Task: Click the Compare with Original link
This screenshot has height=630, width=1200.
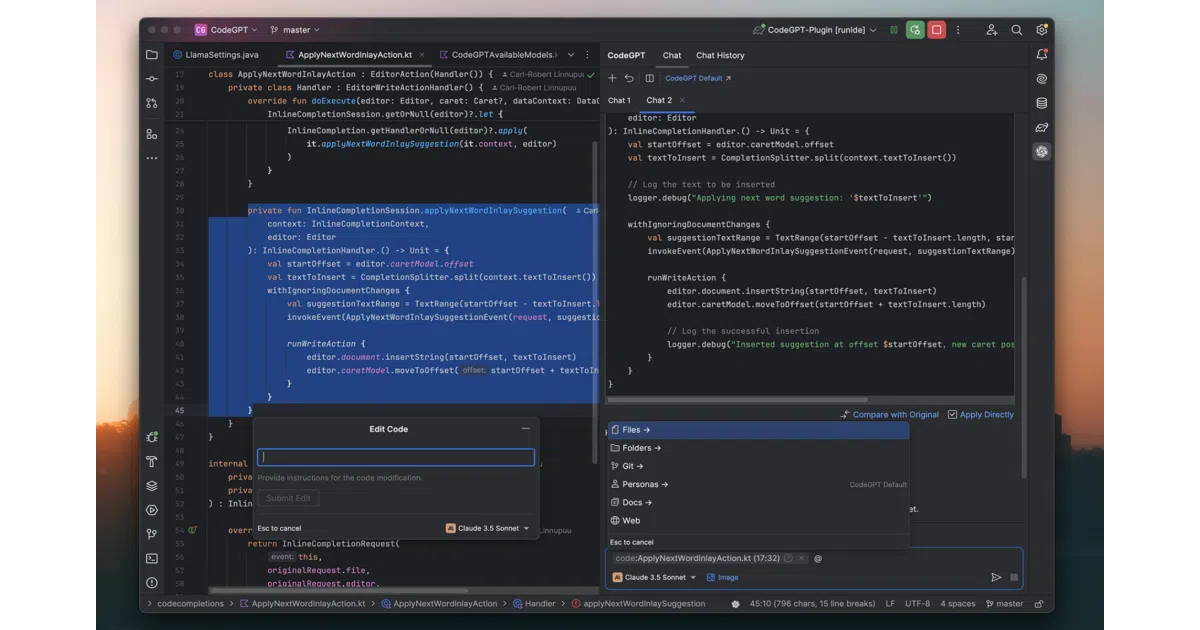Action: coord(889,415)
